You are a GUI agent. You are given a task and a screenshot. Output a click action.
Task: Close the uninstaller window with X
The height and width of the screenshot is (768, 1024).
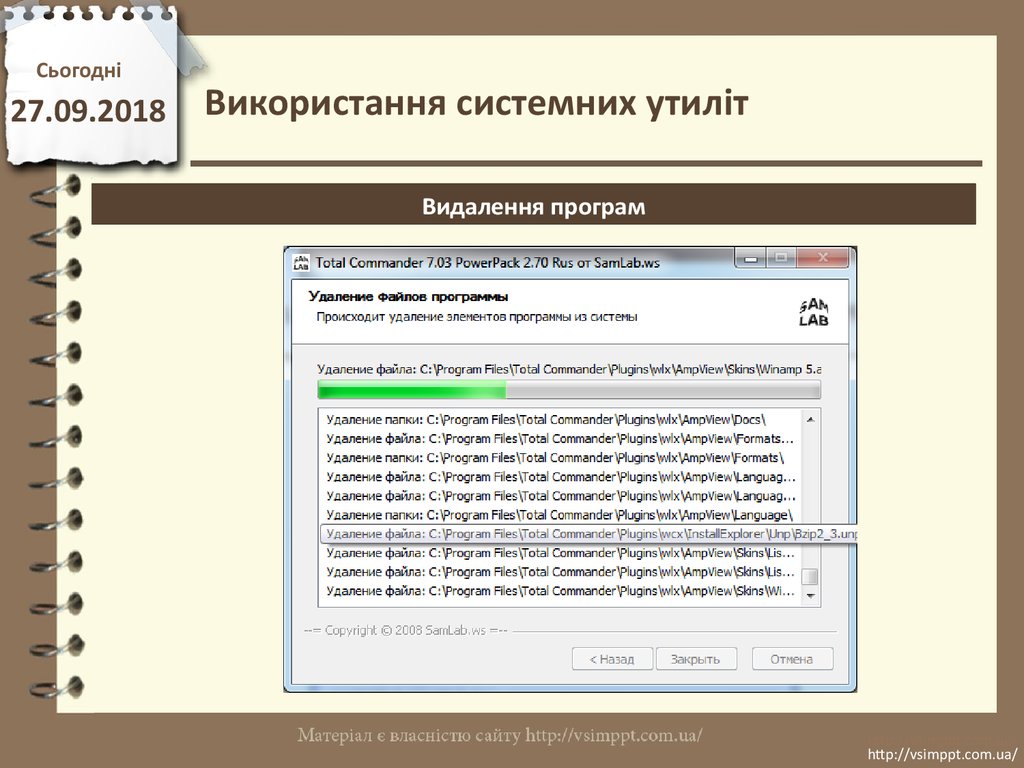[x=824, y=258]
